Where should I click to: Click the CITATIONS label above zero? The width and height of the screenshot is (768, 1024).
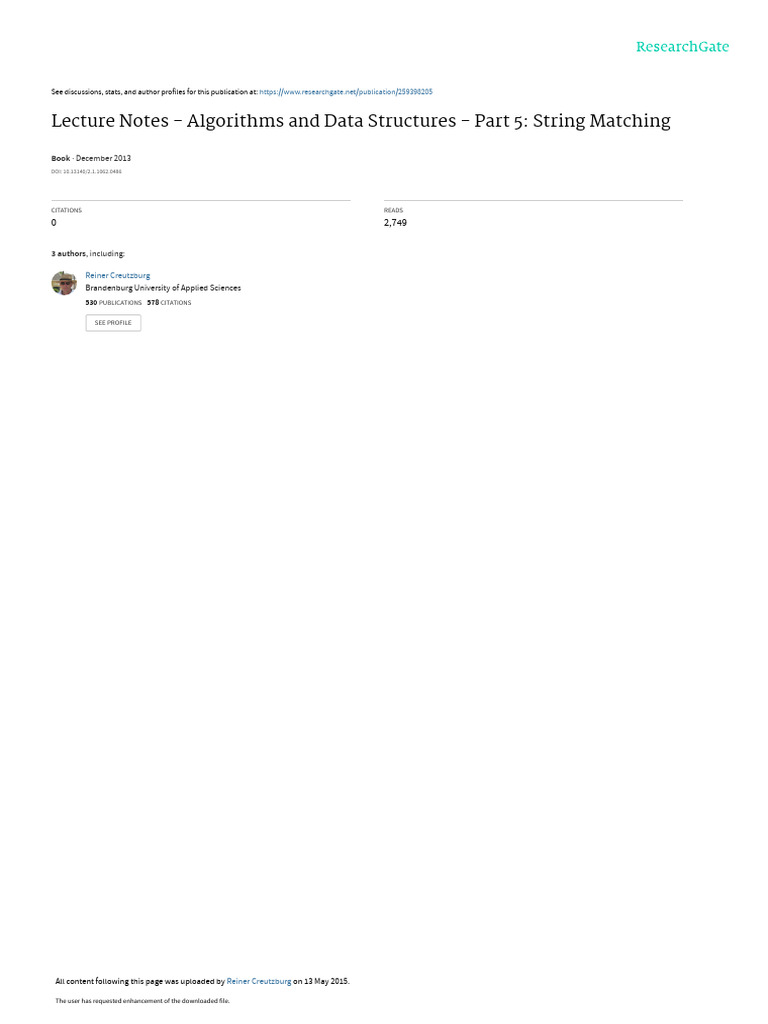67,210
